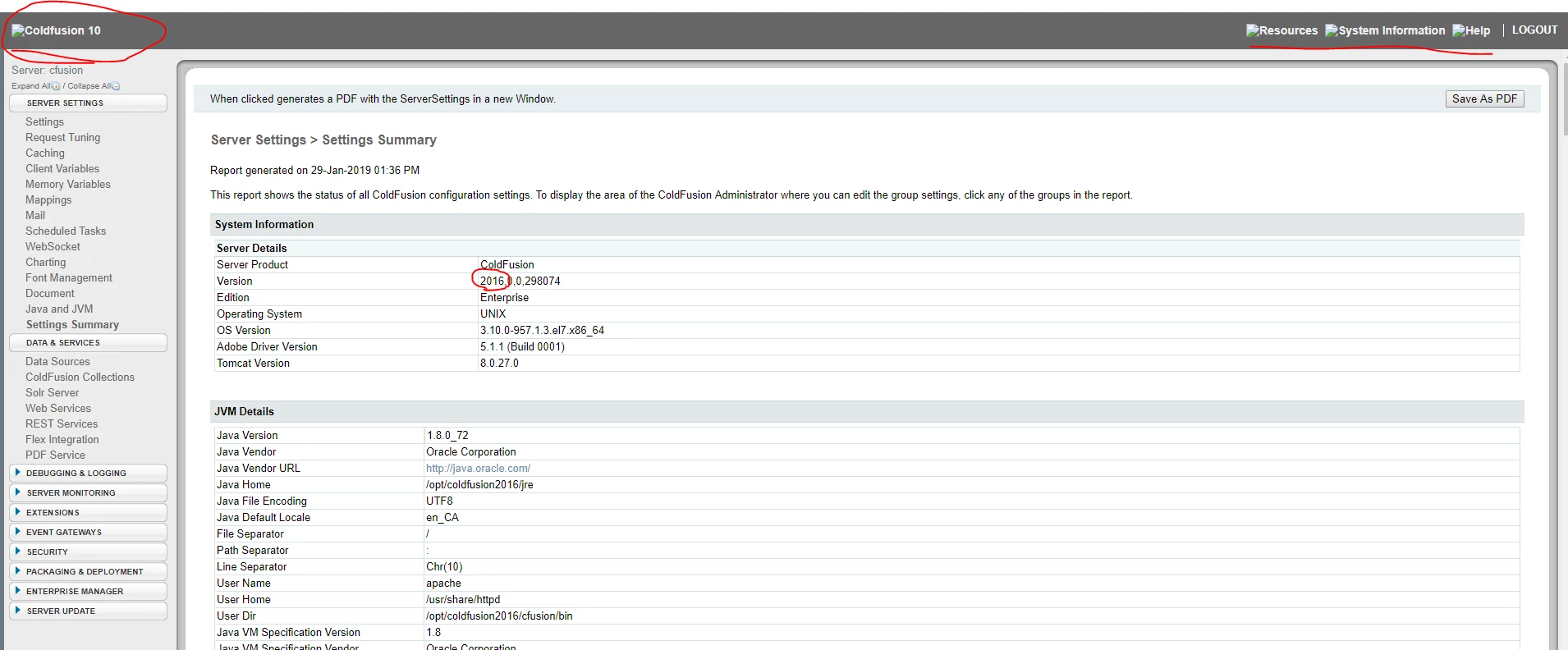Screen dimensions: 1568x650
Task: Click OS Version value 3.10.0-957.1.3.el7.x86_64
Action: pos(542,330)
